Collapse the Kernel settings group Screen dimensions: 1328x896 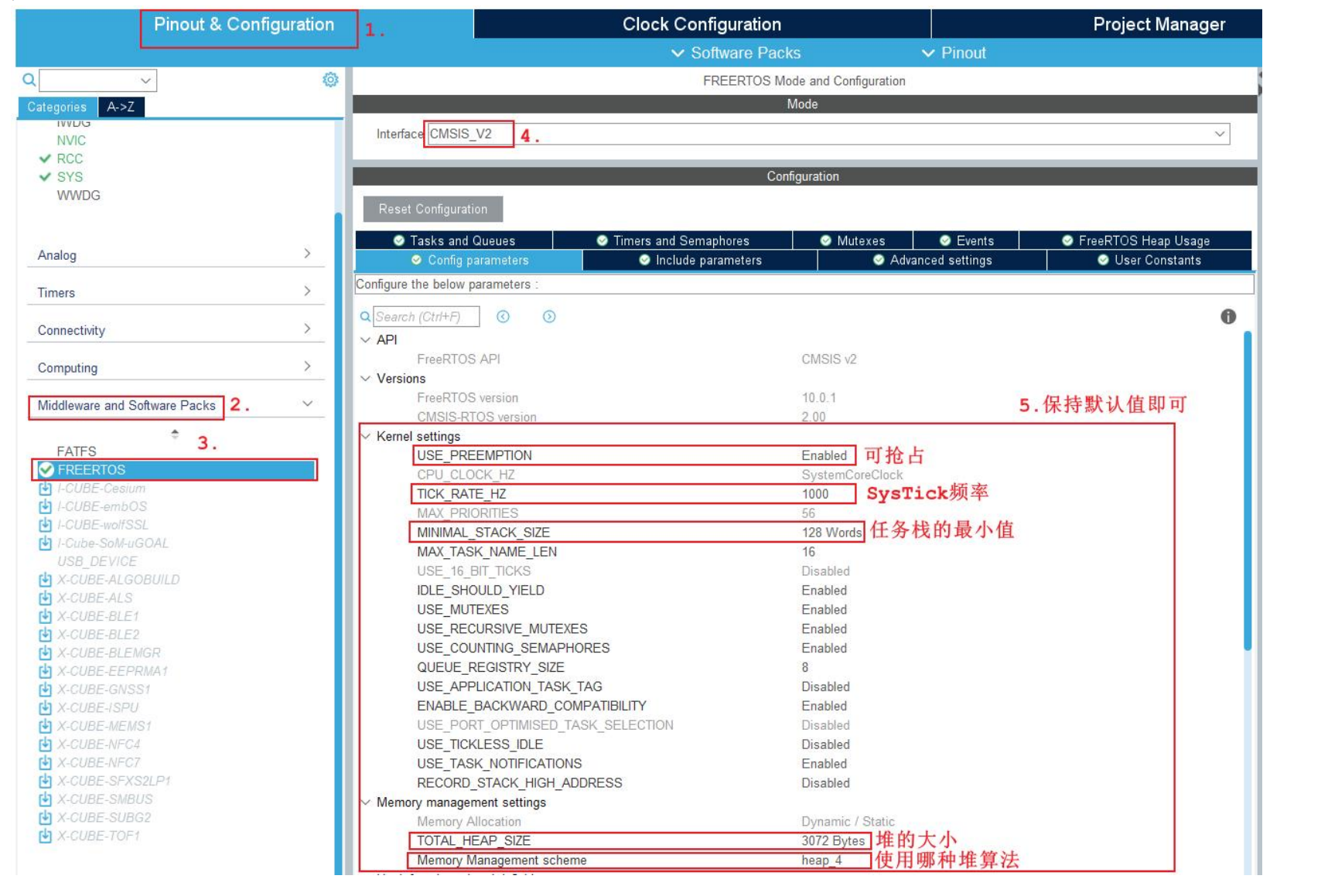(x=365, y=436)
